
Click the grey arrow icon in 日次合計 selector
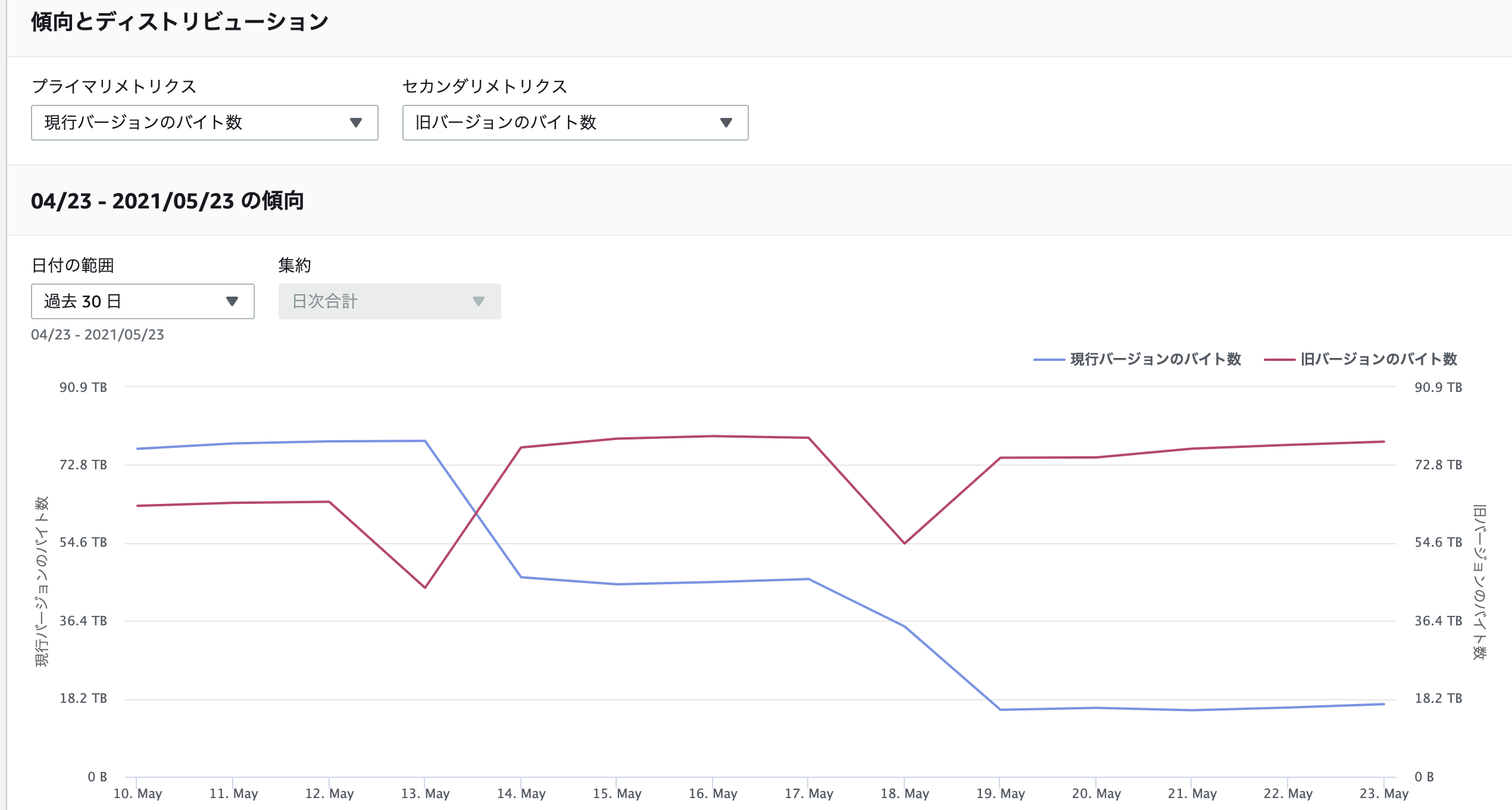[x=478, y=301]
